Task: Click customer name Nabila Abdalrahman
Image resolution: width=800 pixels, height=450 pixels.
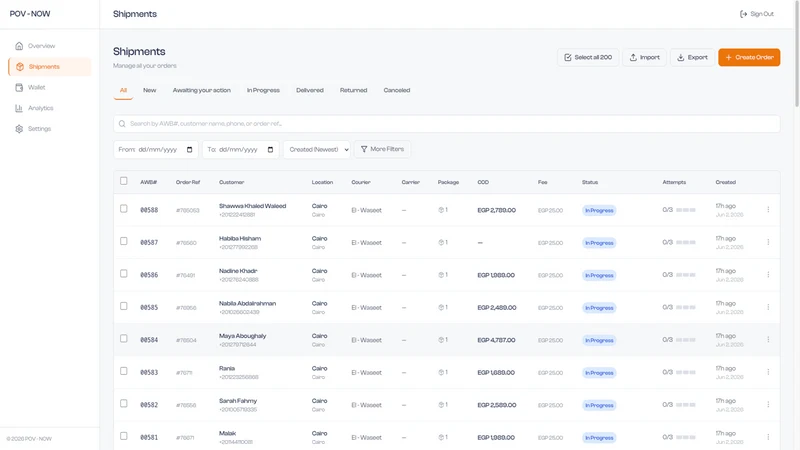Action: (x=247, y=303)
